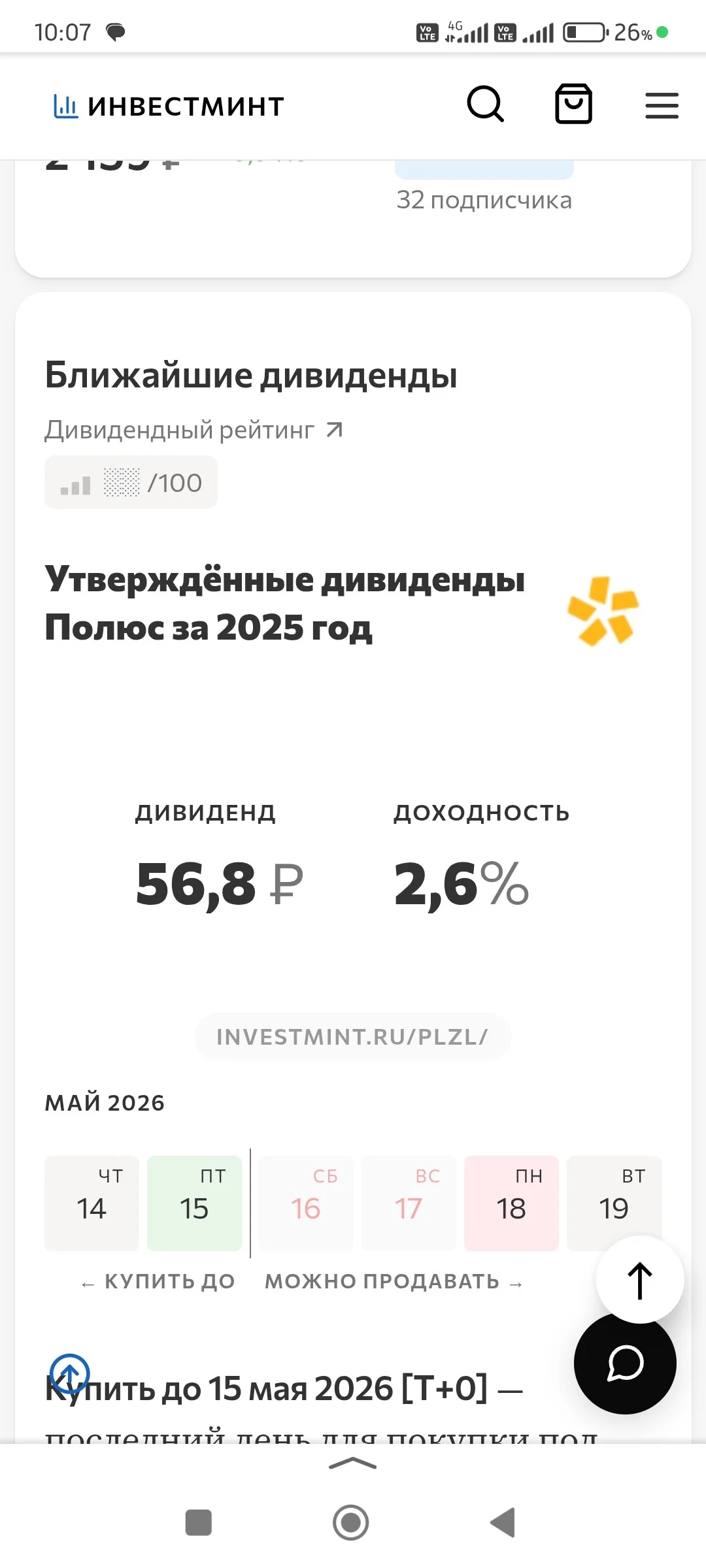Tap the Android back triangle button

click(503, 1522)
